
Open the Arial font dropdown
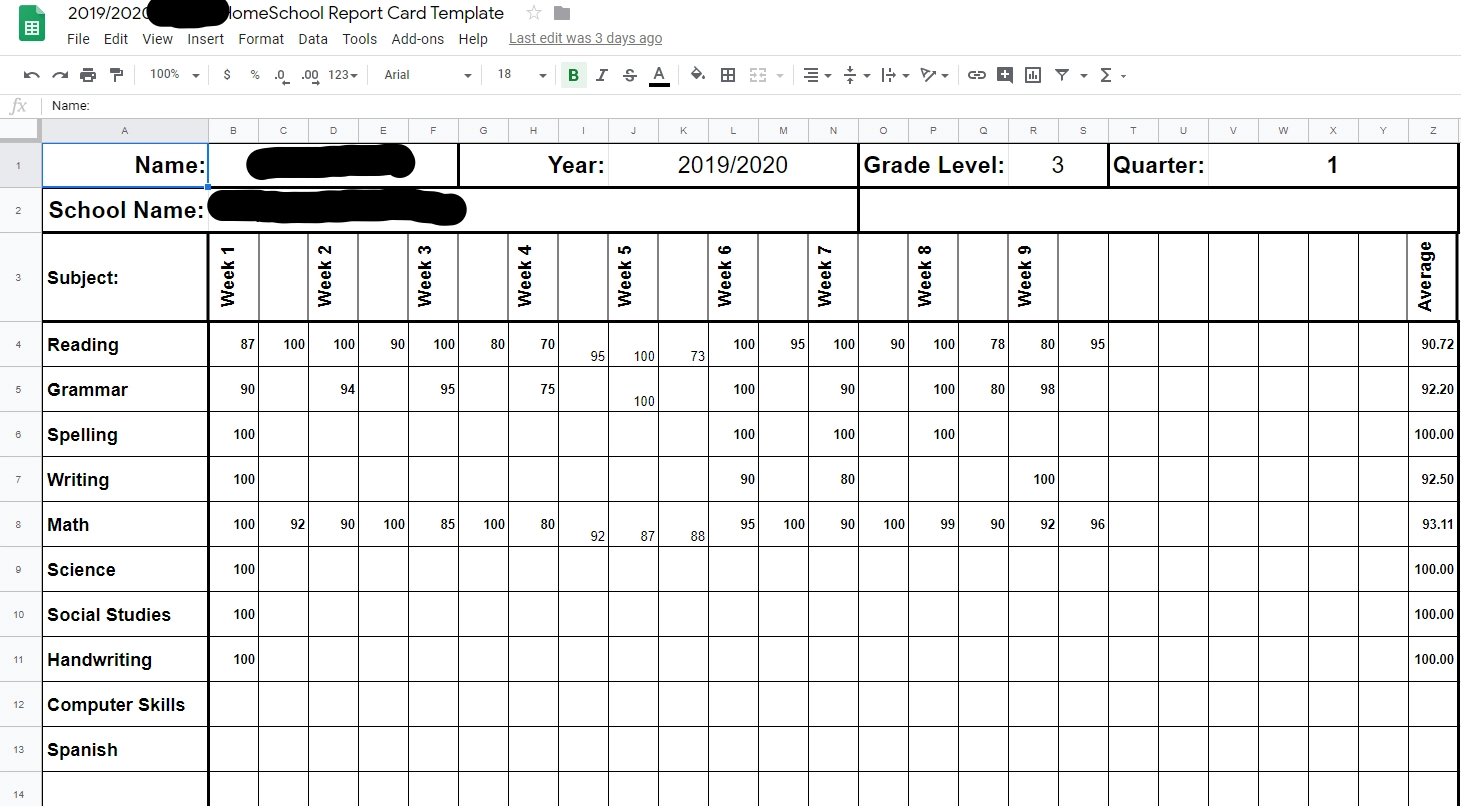(x=427, y=74)
